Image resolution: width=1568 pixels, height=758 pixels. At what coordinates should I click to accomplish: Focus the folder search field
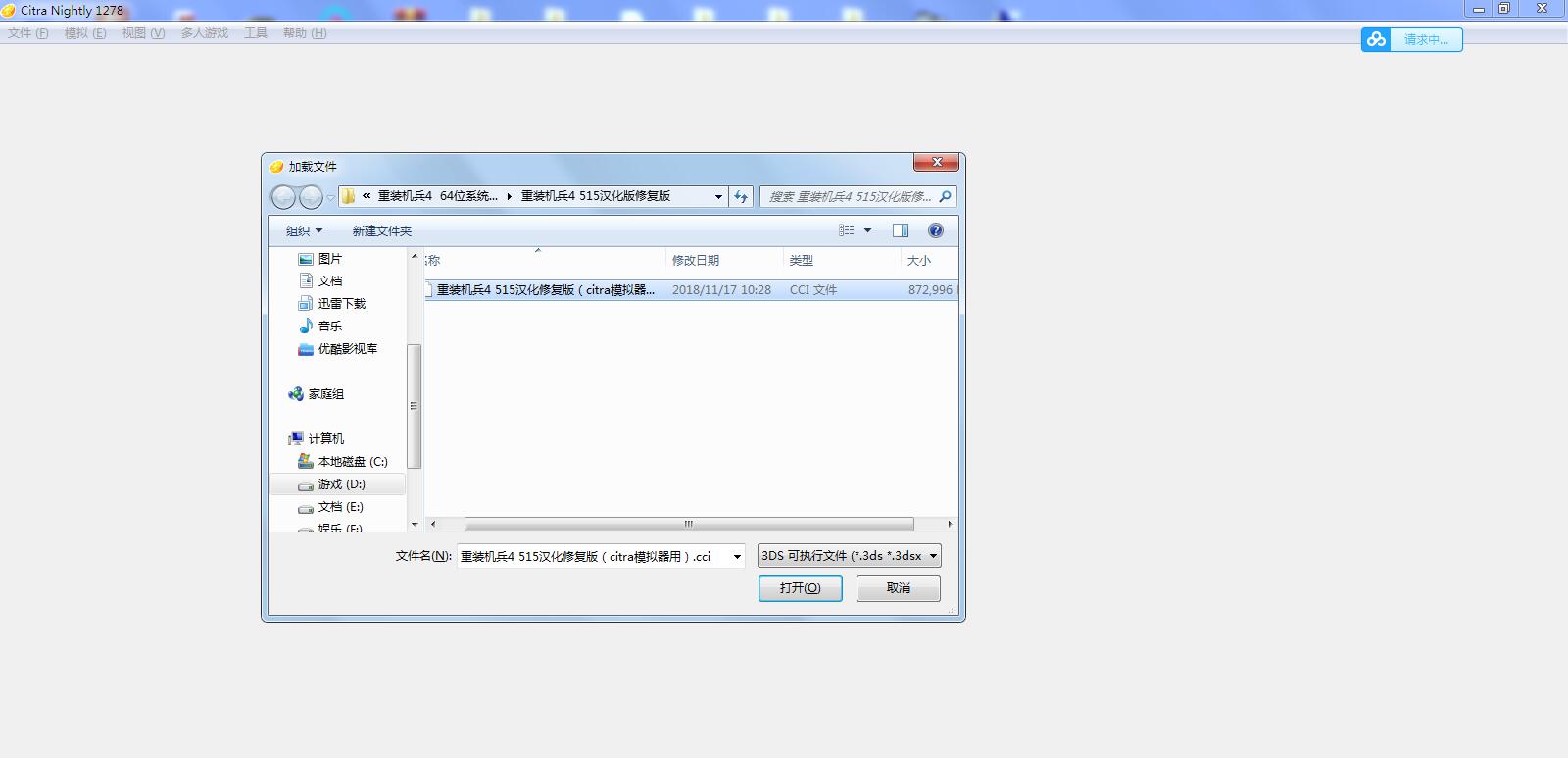[x=850, y=197]
